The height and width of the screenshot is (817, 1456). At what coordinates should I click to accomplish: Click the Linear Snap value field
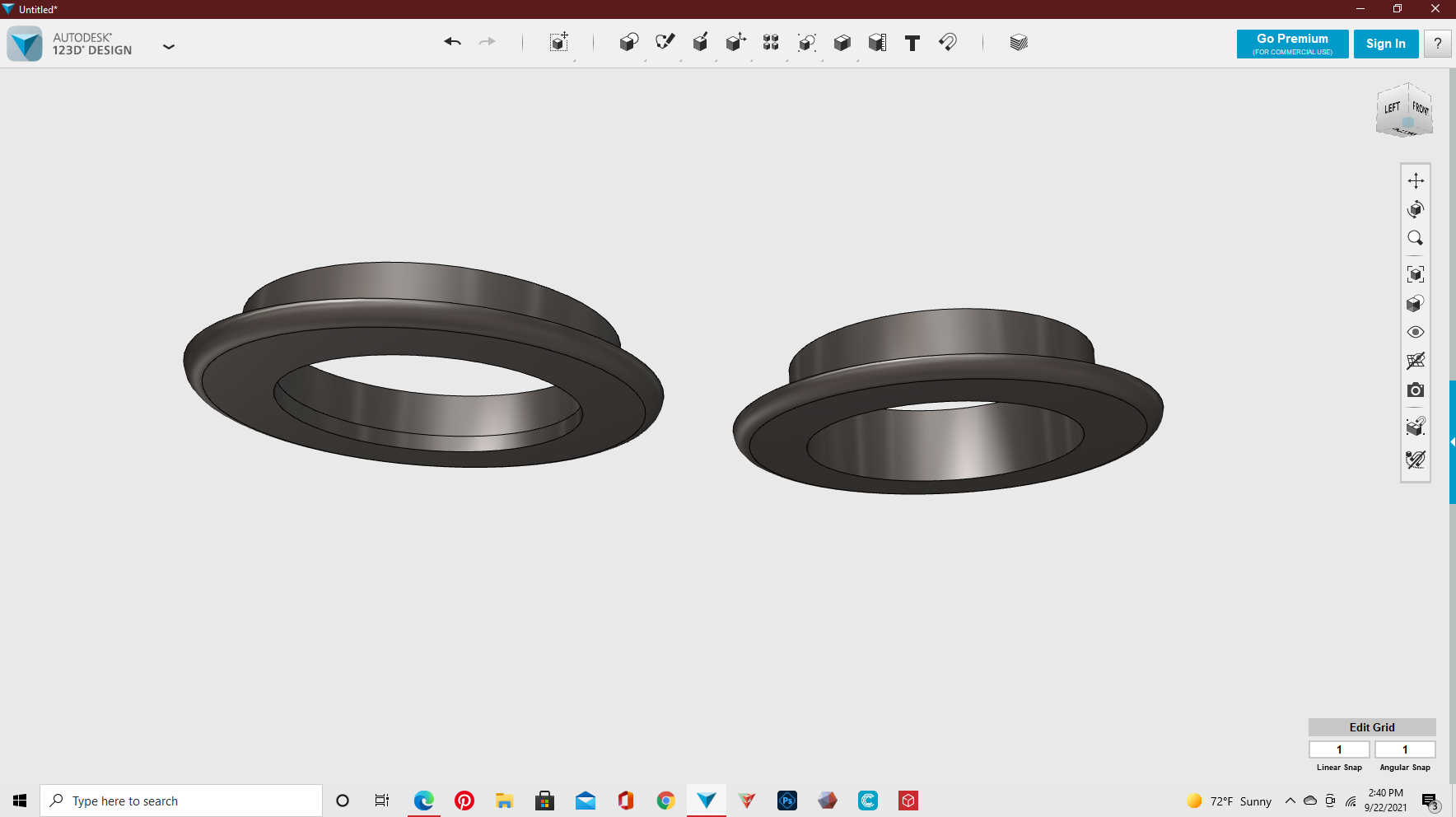[1339, 749]
